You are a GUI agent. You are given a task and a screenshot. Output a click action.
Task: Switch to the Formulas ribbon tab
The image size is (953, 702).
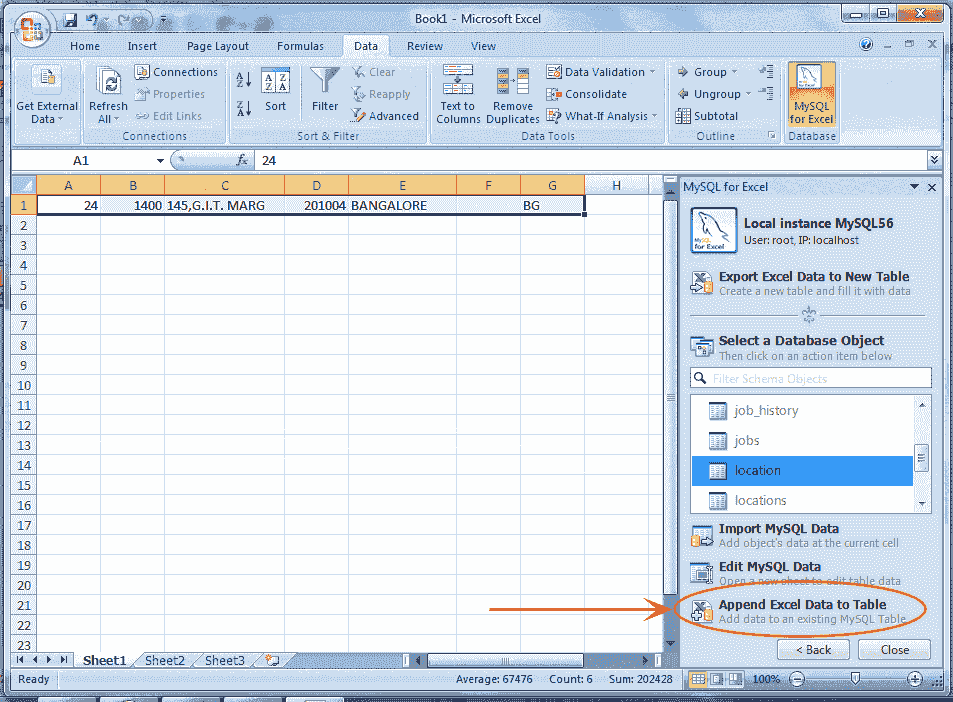pyautogui.click(x=300, y=45)
